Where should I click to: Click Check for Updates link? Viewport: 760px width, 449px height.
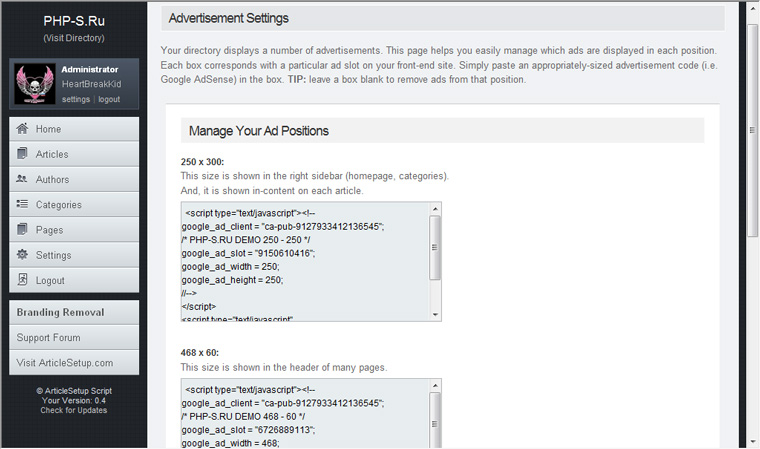tap(73, 410)
